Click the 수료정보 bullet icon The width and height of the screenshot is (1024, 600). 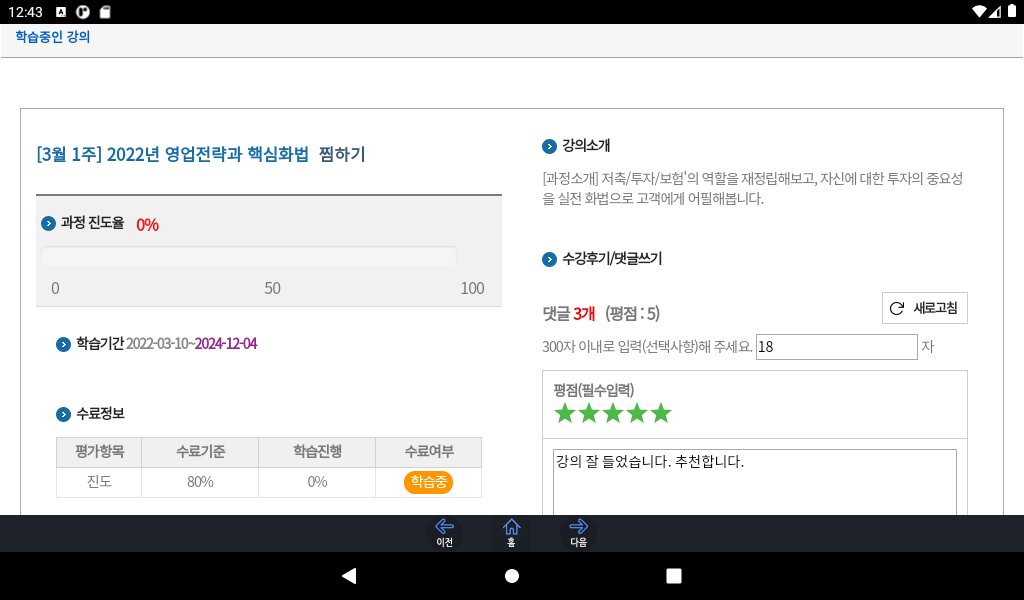click(x=63, y=415)
